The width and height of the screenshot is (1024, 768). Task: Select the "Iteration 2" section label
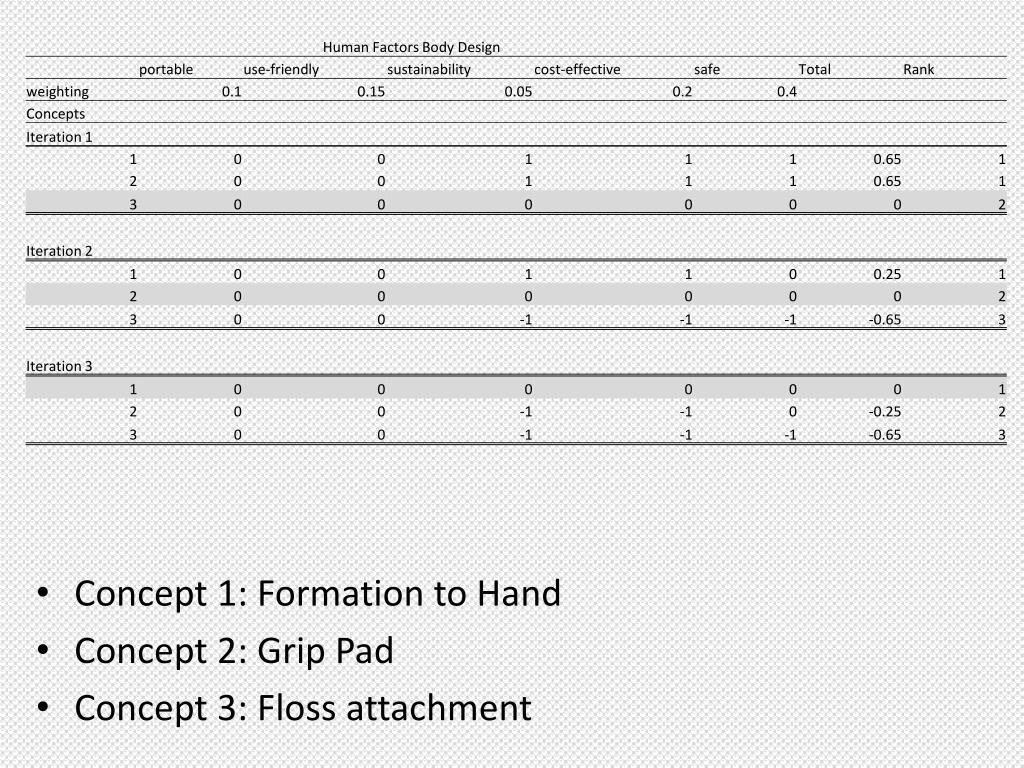click(59, 251)
